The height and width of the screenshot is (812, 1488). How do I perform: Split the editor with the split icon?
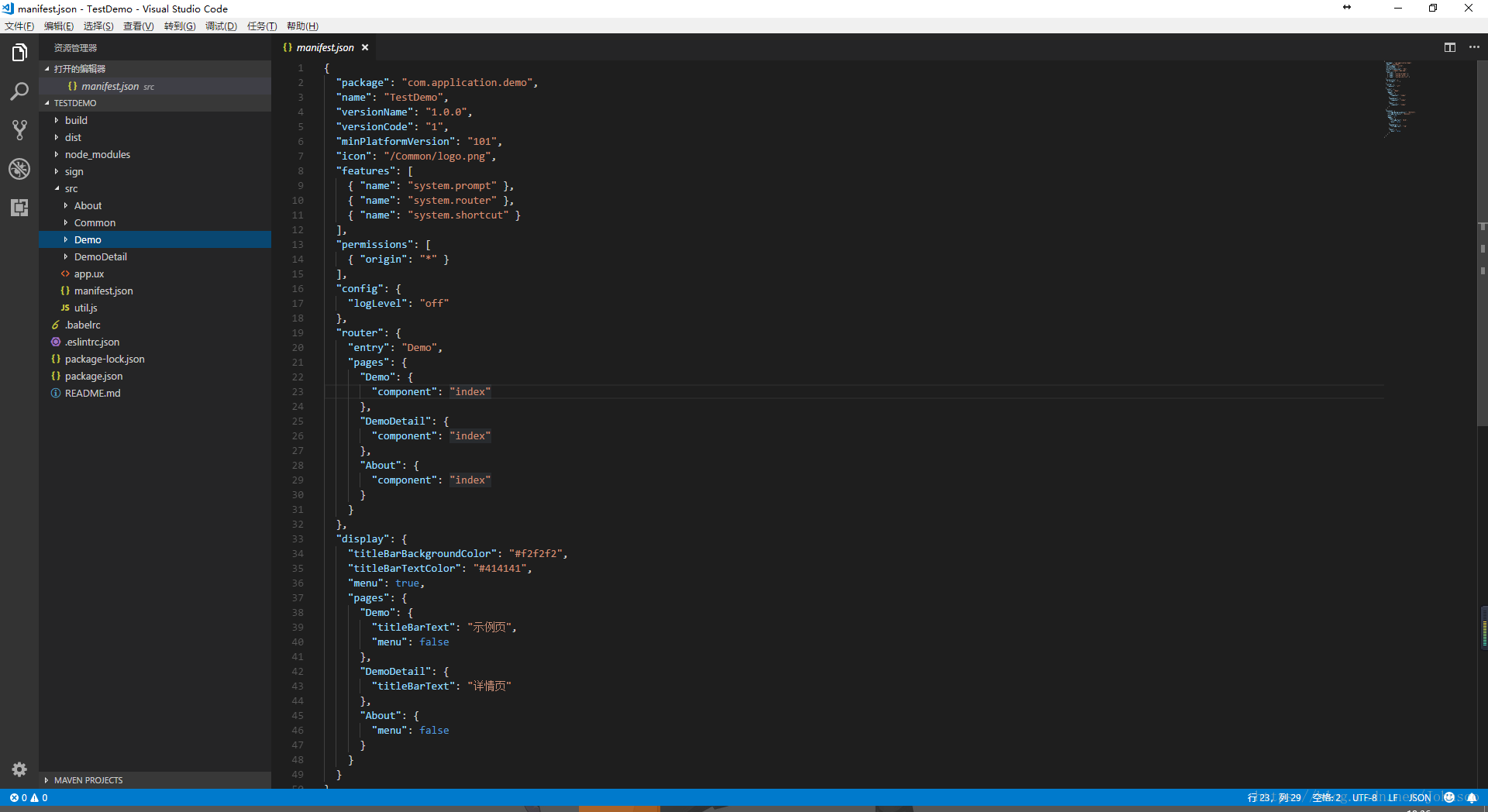[1450, 47]
